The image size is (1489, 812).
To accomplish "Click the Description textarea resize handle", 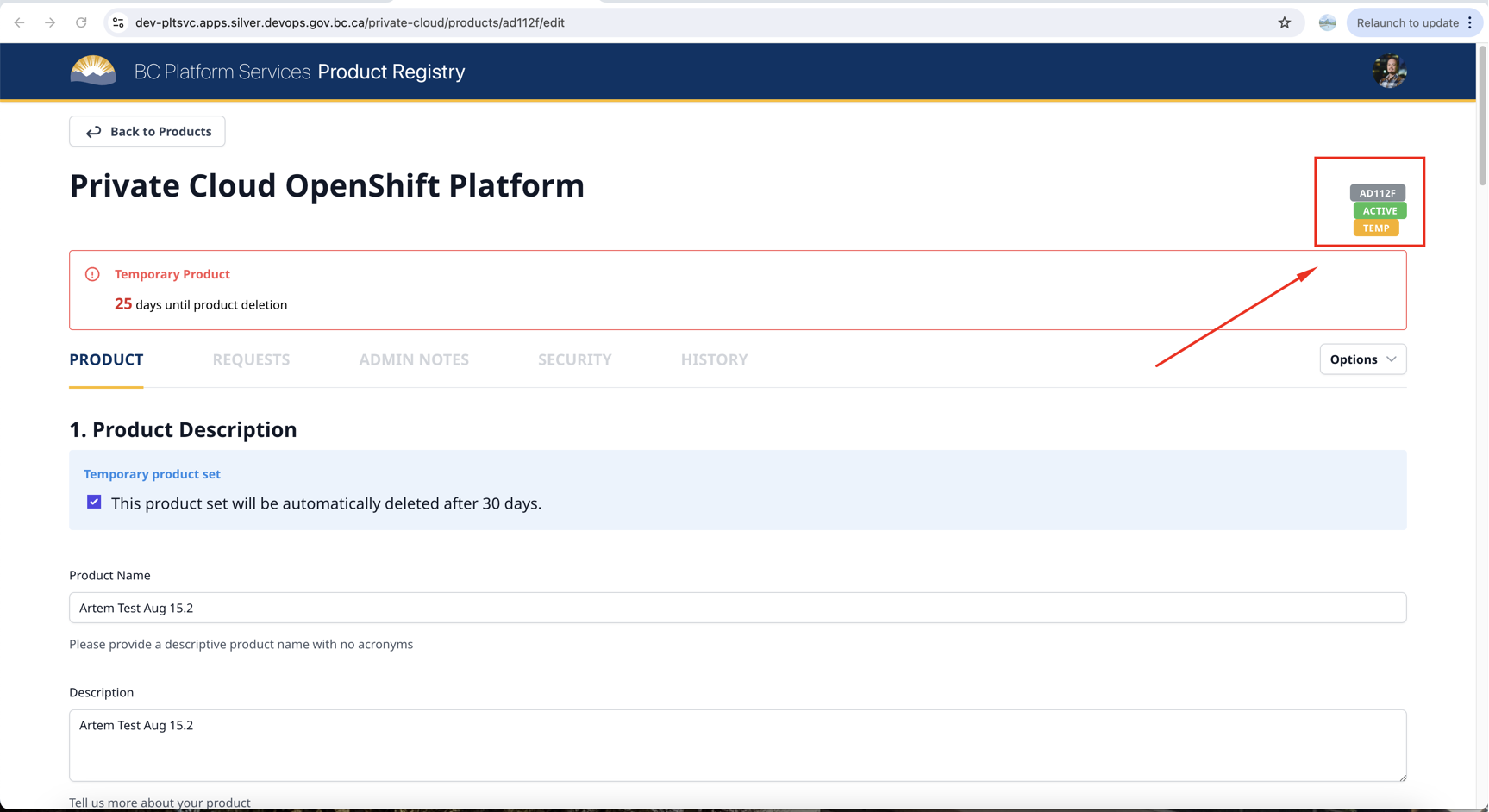I will (x=1402, y=777).
